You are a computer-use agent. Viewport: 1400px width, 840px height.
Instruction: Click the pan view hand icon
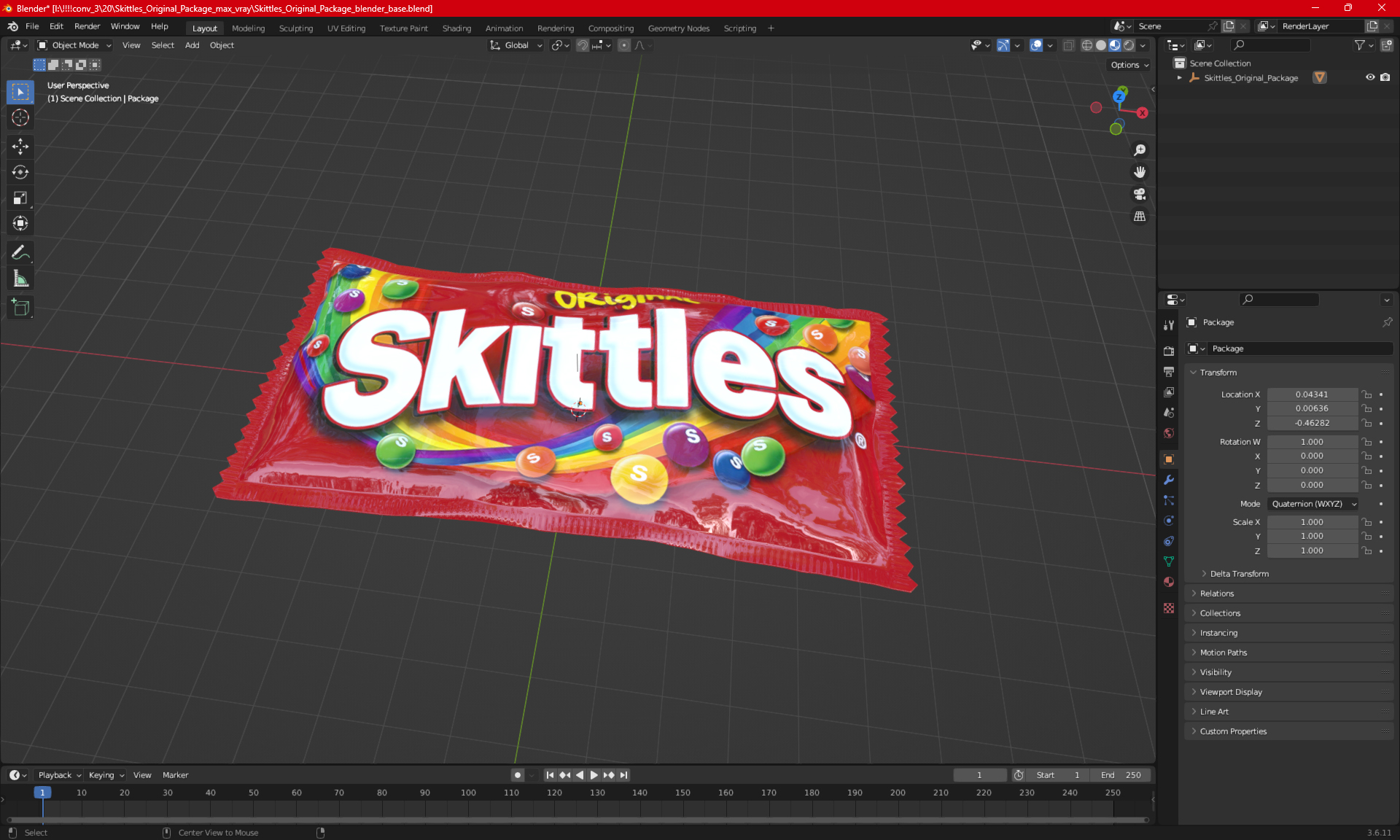pos(1139,172)
